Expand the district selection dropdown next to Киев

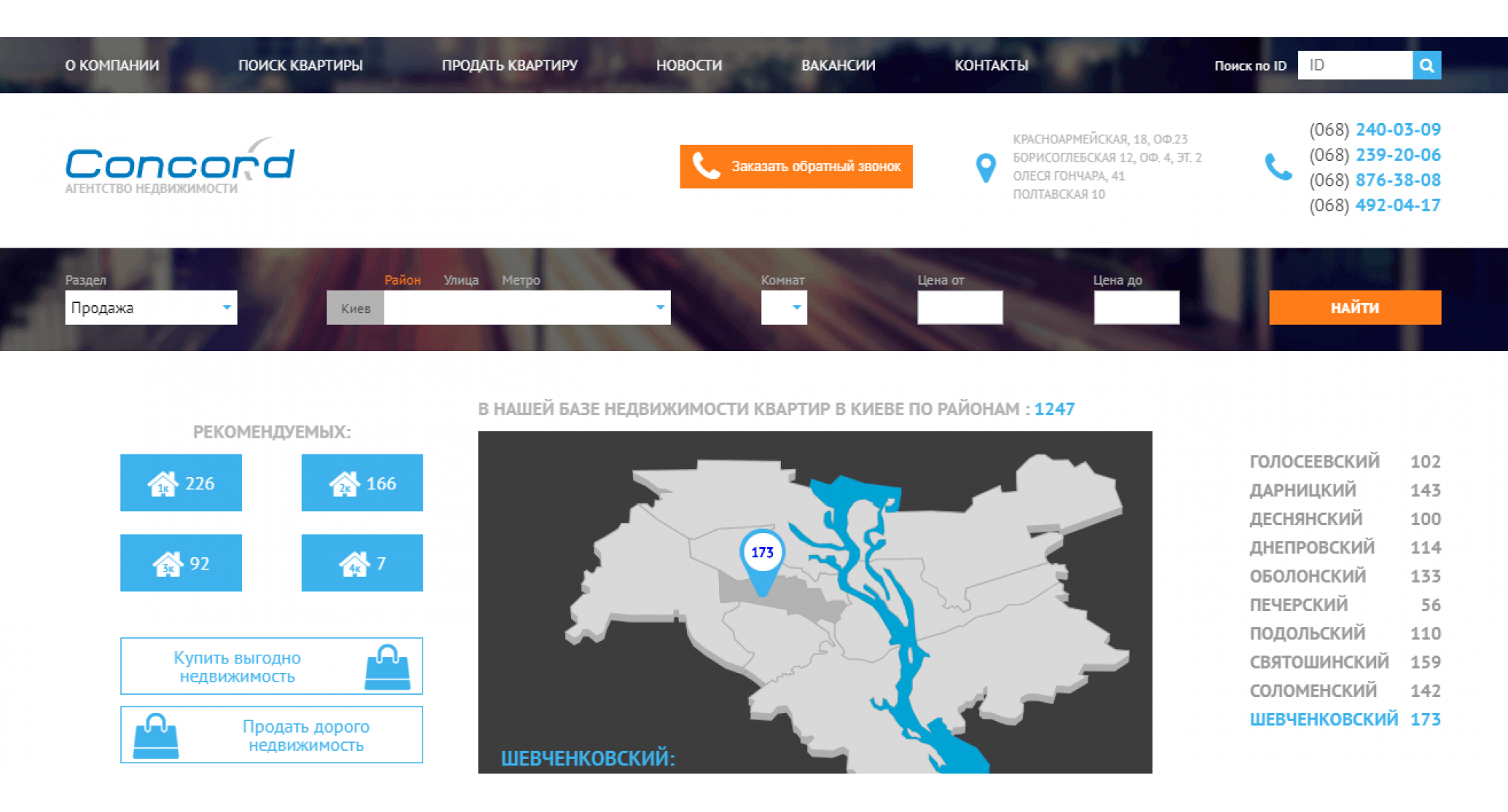pos(527,307)
